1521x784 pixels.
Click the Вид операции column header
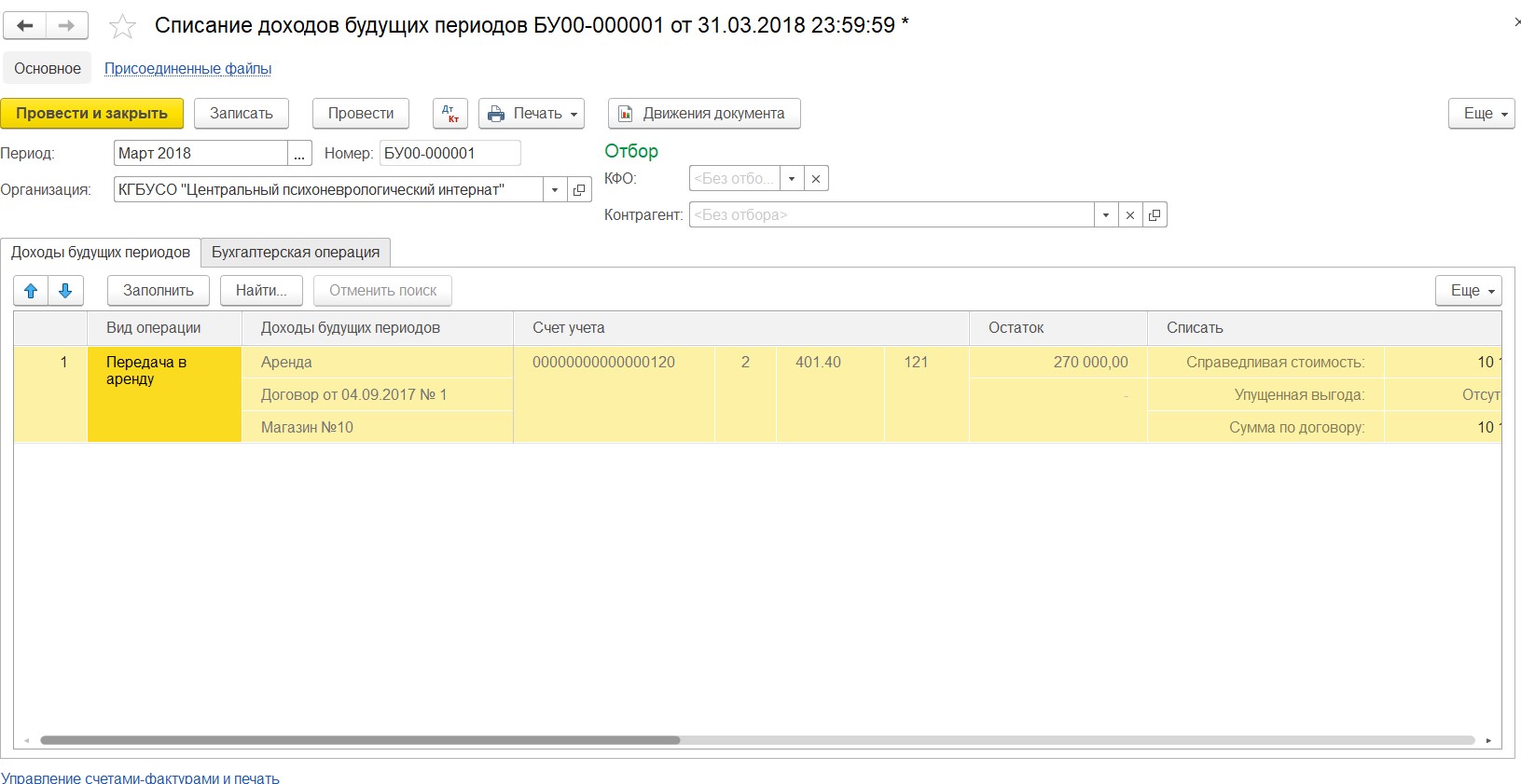tap(164, 328)
